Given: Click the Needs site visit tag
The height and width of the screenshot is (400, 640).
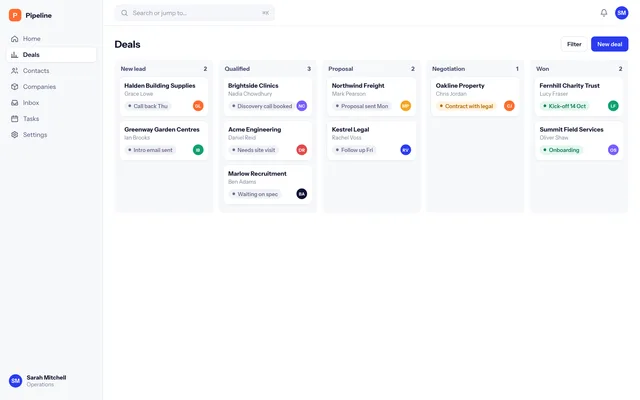Looking at the screenshot, I should tap(253, 150).
